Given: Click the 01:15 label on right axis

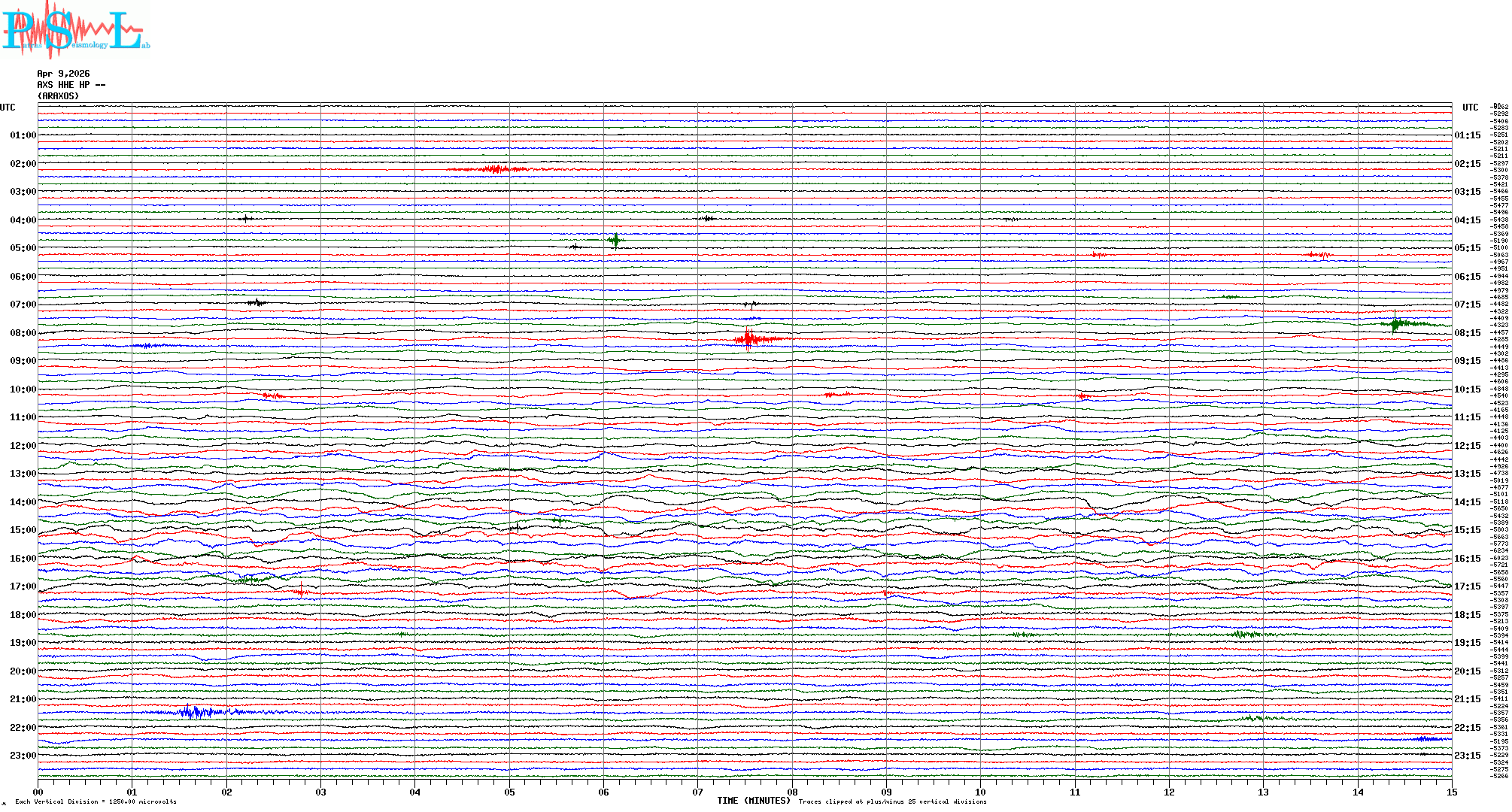Looking at the screenshot, I should (1467, 135).
